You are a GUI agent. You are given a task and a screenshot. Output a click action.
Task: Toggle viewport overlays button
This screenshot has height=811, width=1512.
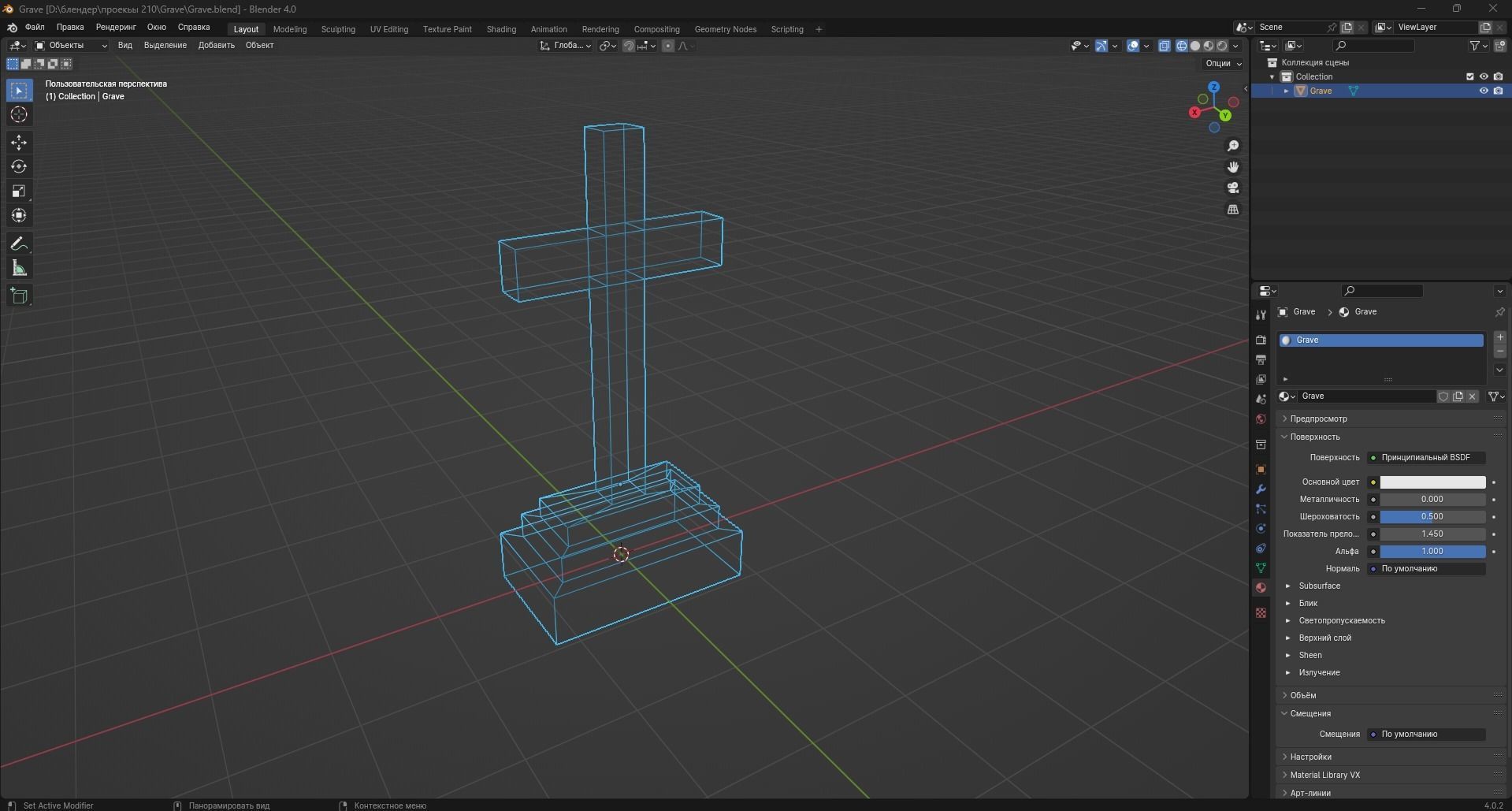(x=1133, y=46)
